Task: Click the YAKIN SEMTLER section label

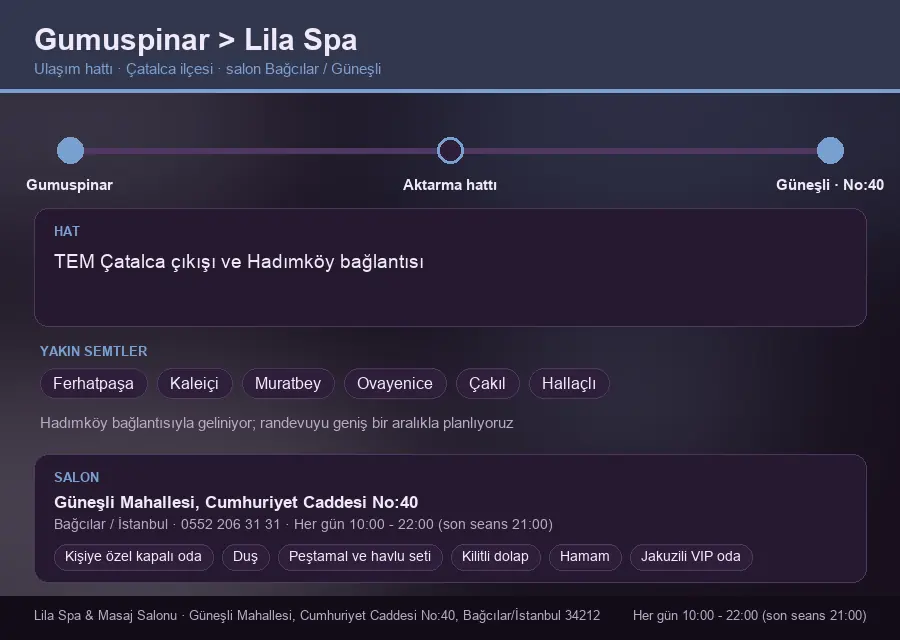Action: (94, 351)
